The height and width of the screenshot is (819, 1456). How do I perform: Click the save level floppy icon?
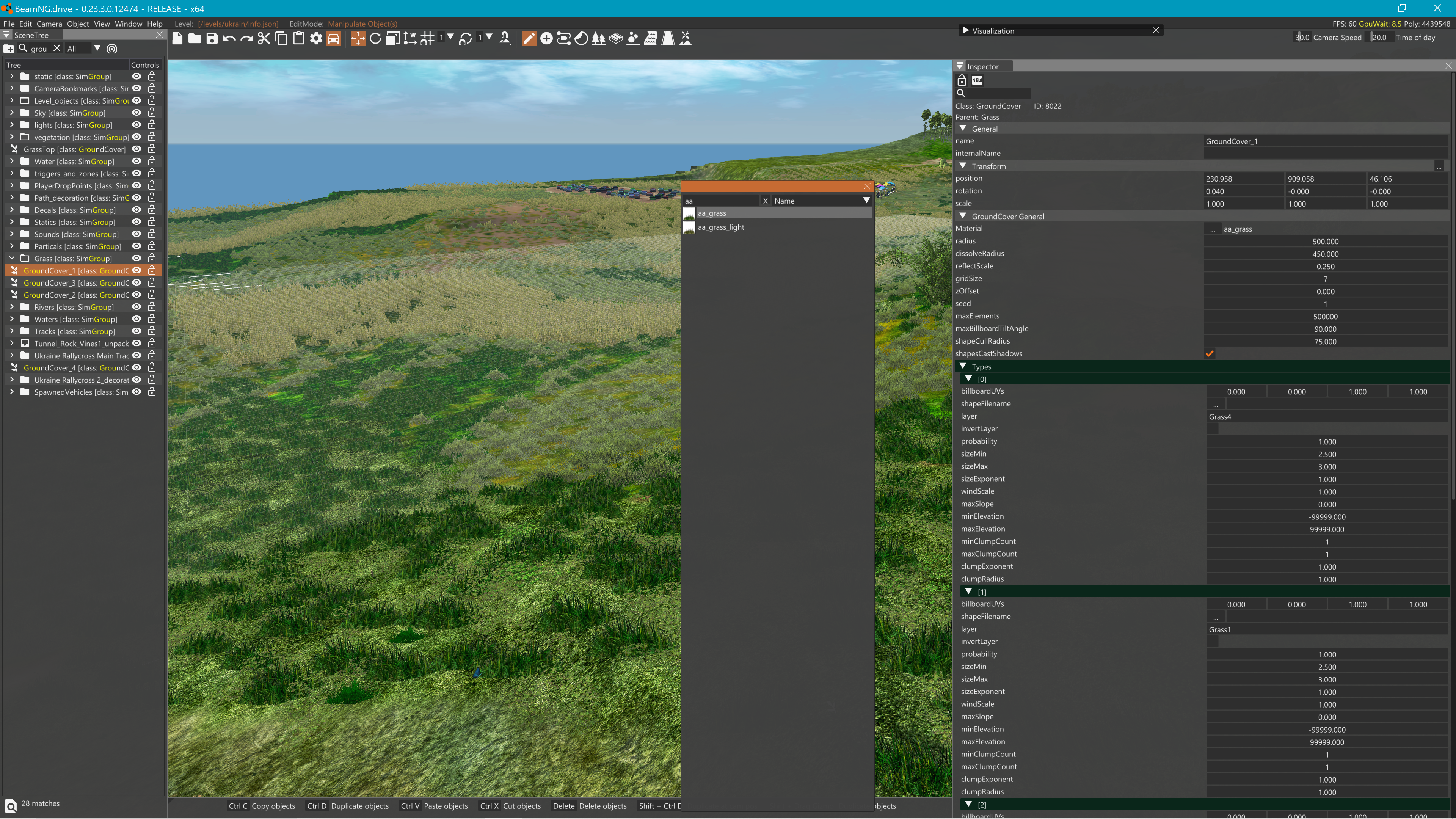click(x=212, y=38)
